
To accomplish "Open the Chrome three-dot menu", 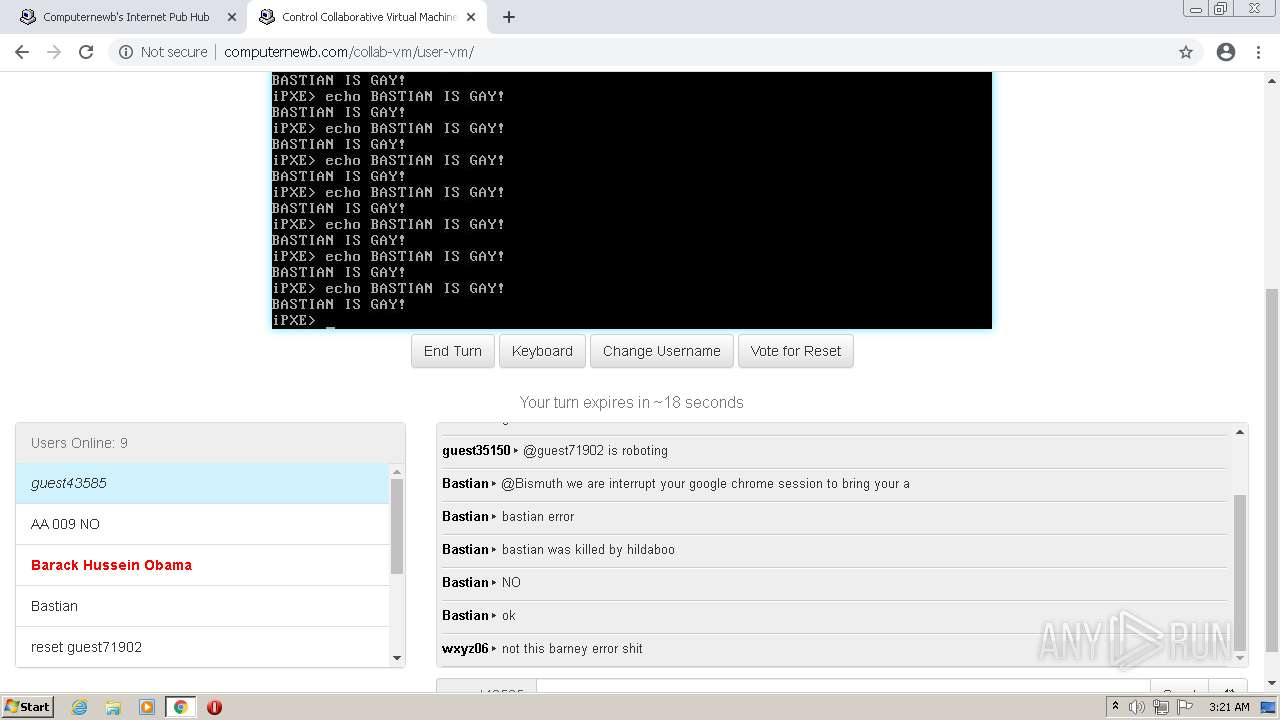I will [x=1260, y=52].
